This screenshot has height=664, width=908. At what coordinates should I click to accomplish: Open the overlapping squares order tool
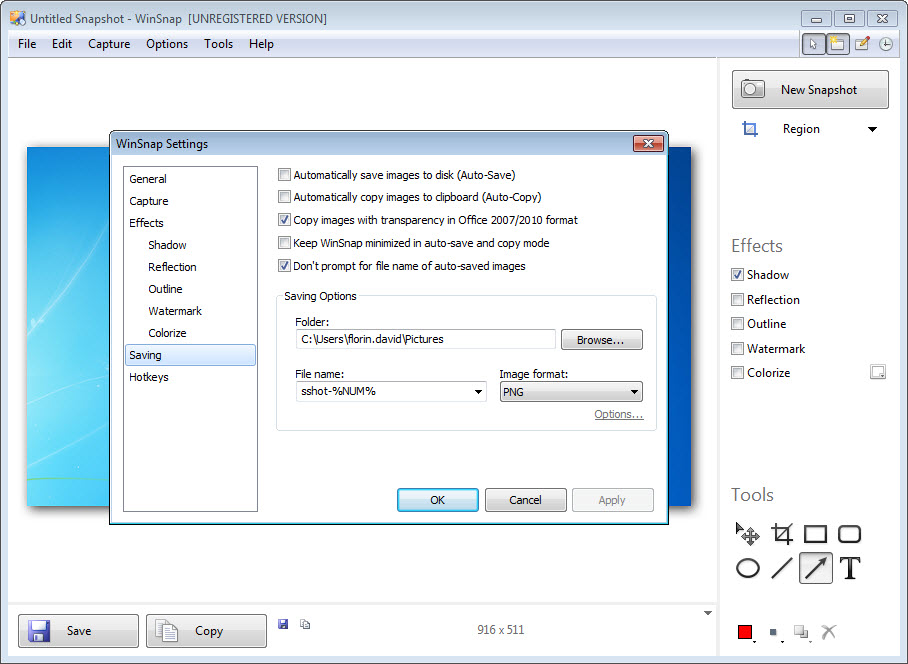coord(801,632)
